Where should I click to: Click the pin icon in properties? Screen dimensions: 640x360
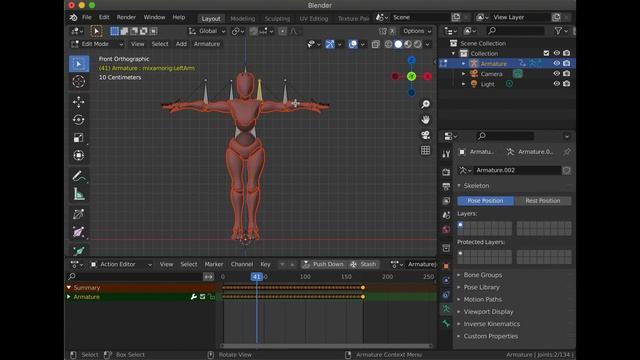click(567, 152)
